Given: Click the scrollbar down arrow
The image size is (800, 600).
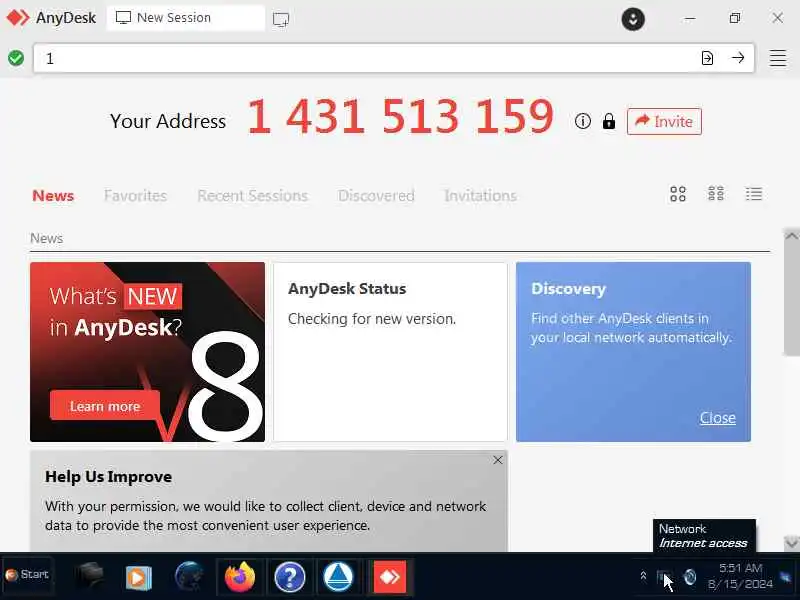Looking at the screenshot, I should 791,543.
